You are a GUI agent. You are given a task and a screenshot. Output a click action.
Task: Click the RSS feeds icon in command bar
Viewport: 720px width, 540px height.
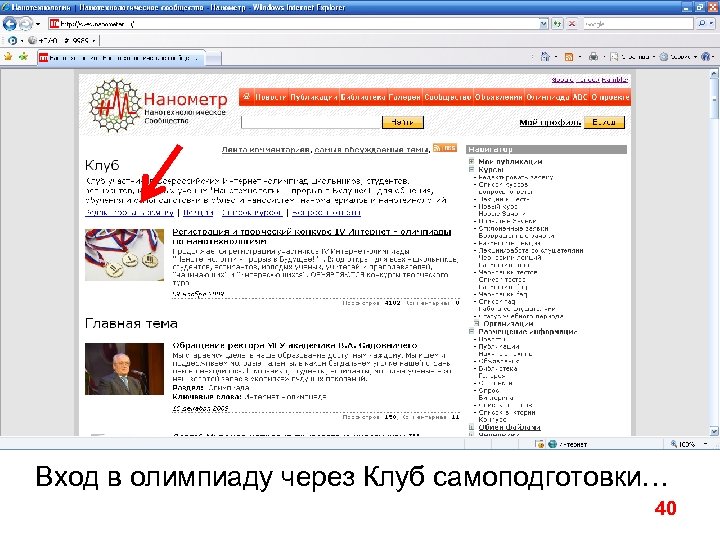[x=569, y=57]
